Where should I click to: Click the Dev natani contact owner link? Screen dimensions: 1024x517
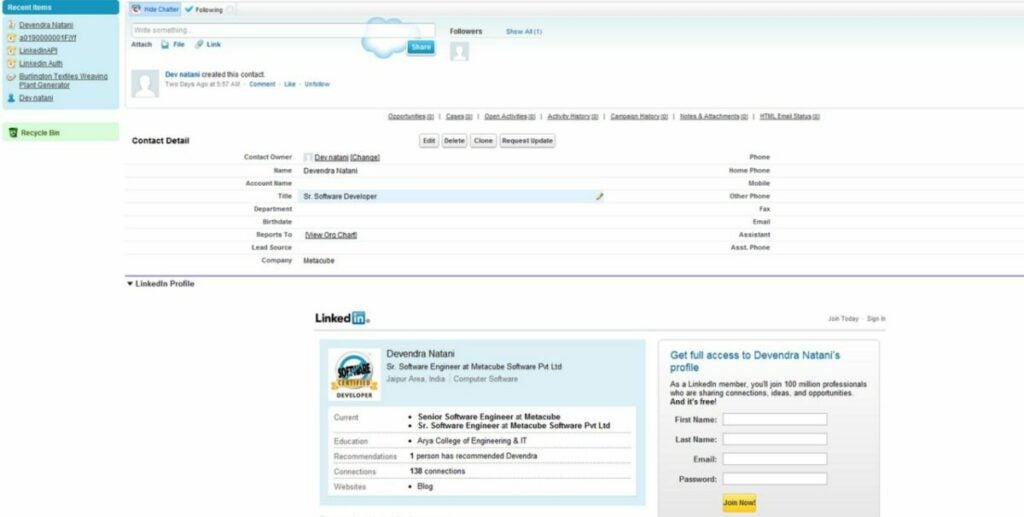click(x=331, y=157)
